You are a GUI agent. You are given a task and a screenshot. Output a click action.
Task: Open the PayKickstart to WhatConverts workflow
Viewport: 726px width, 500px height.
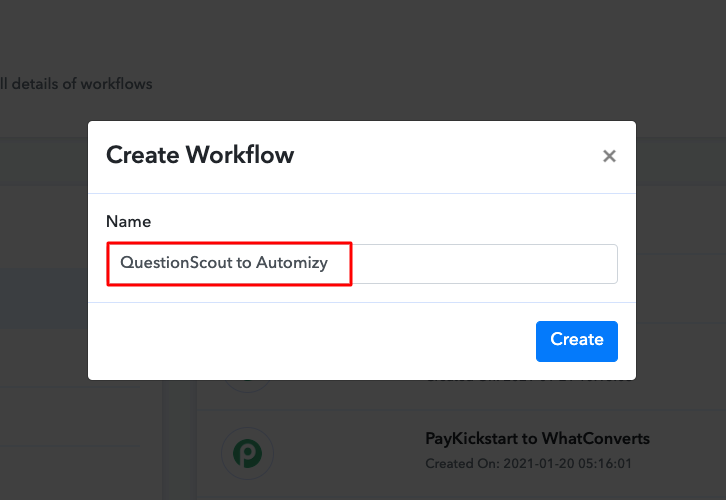537,438
